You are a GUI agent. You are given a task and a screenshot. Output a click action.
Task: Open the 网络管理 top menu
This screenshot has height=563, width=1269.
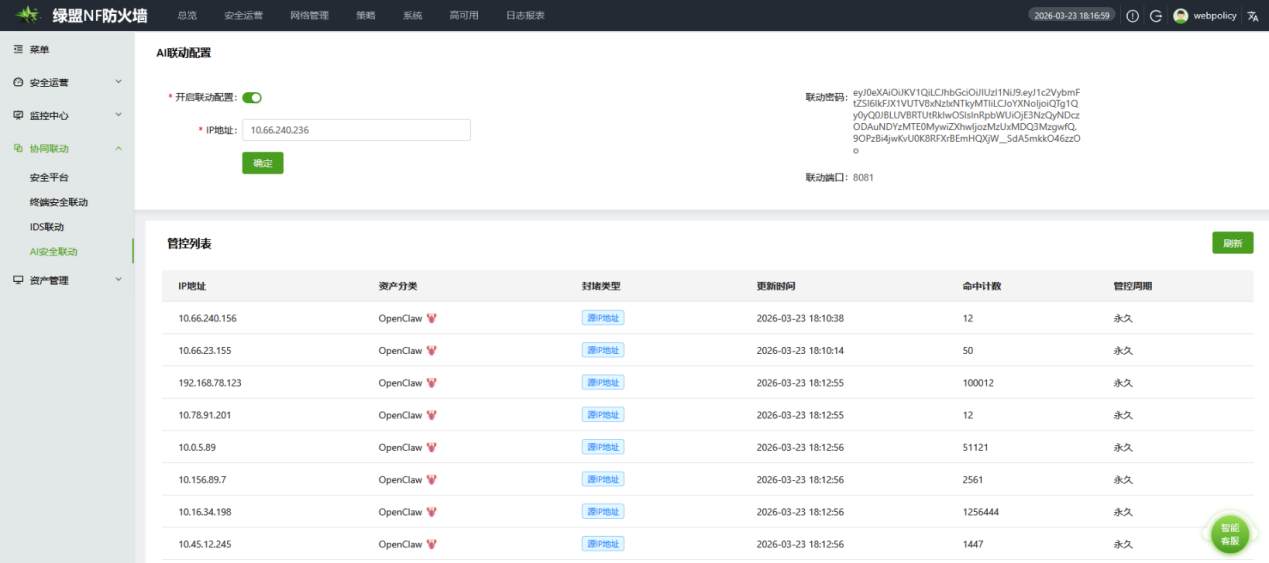tap(309, 16)
